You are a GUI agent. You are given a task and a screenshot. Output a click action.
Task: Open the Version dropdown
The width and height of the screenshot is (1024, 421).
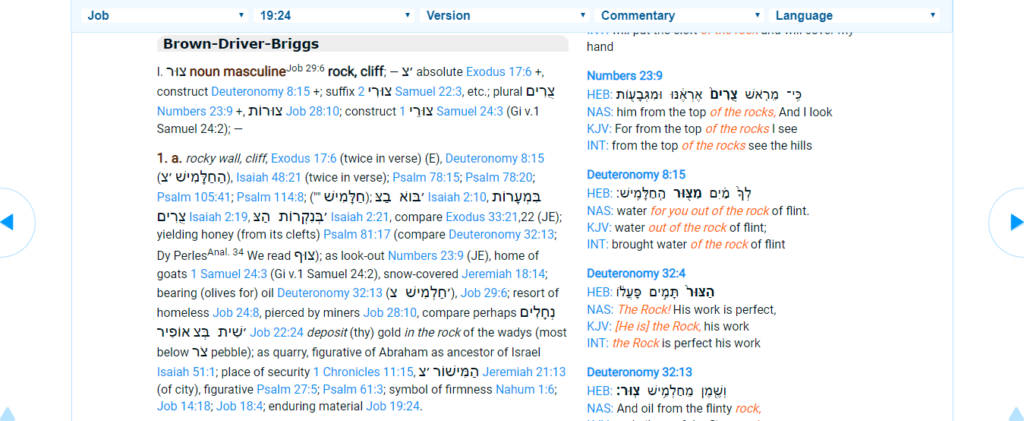(x=505, y=15)
